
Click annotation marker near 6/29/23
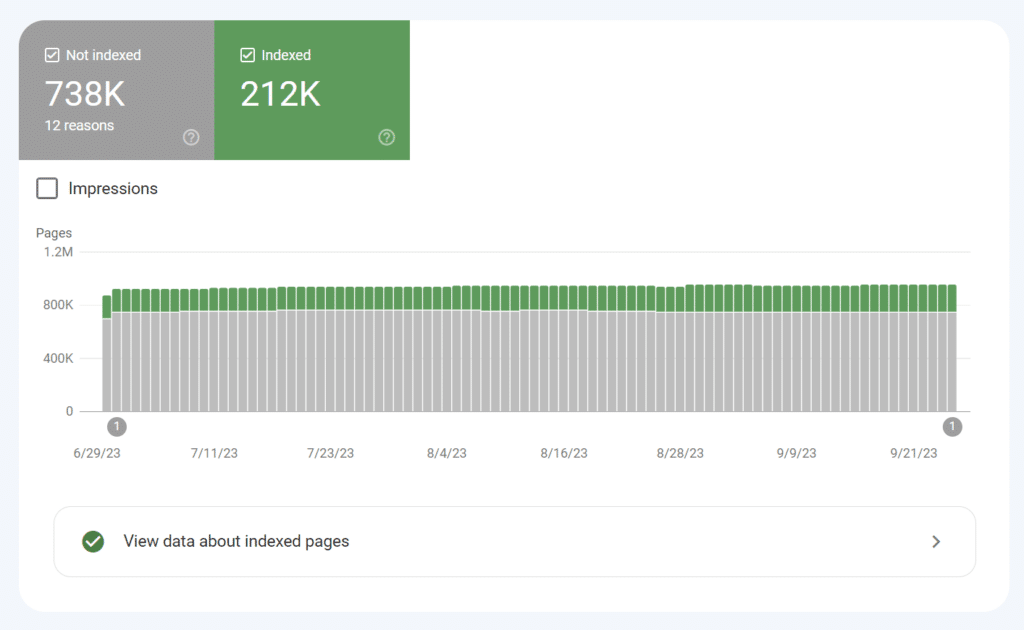[116, 427]
